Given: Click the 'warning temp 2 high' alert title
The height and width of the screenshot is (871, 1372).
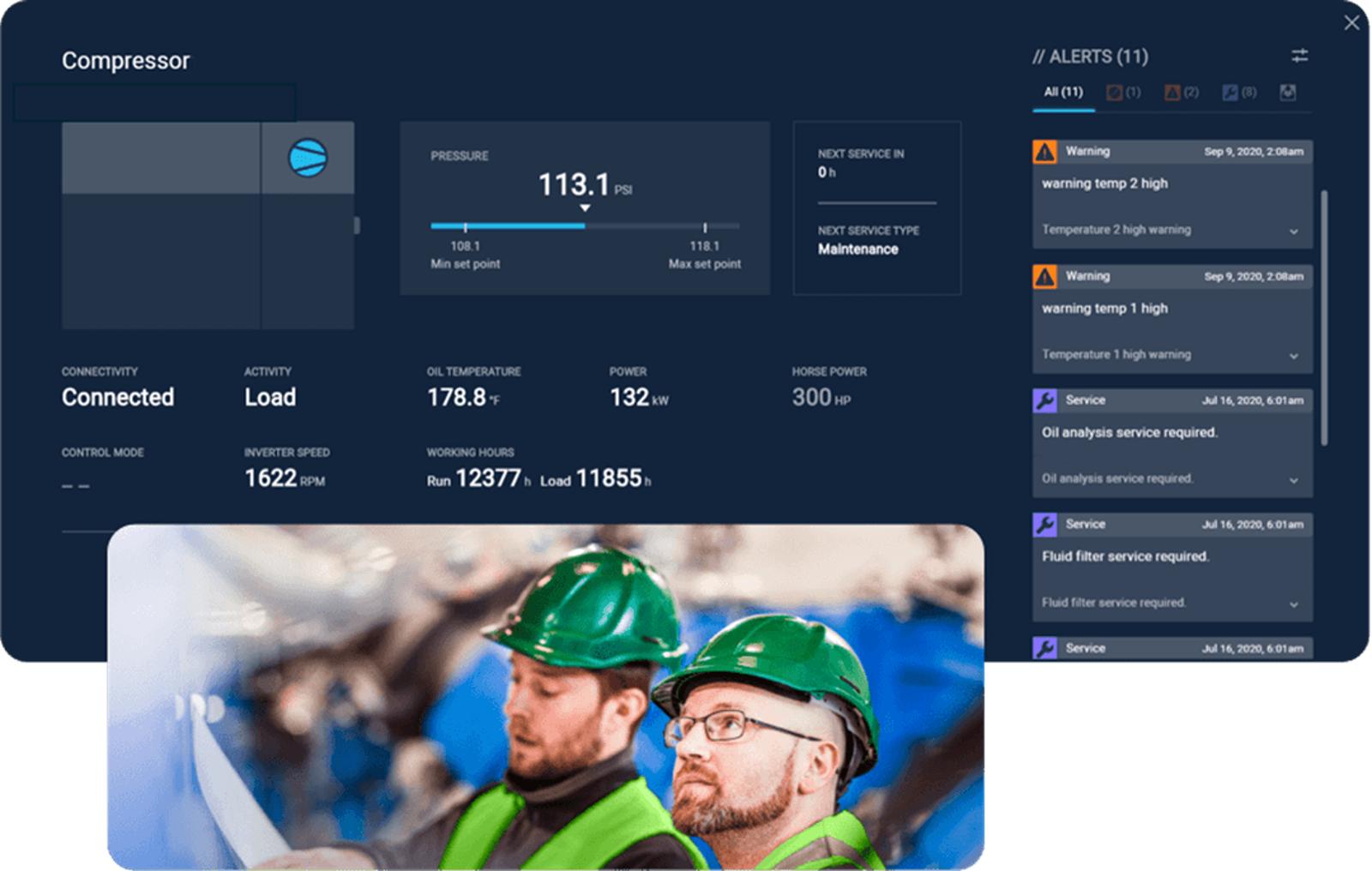Looking at the screenshot, I should pyautogui.click(x=1104, y=183).
